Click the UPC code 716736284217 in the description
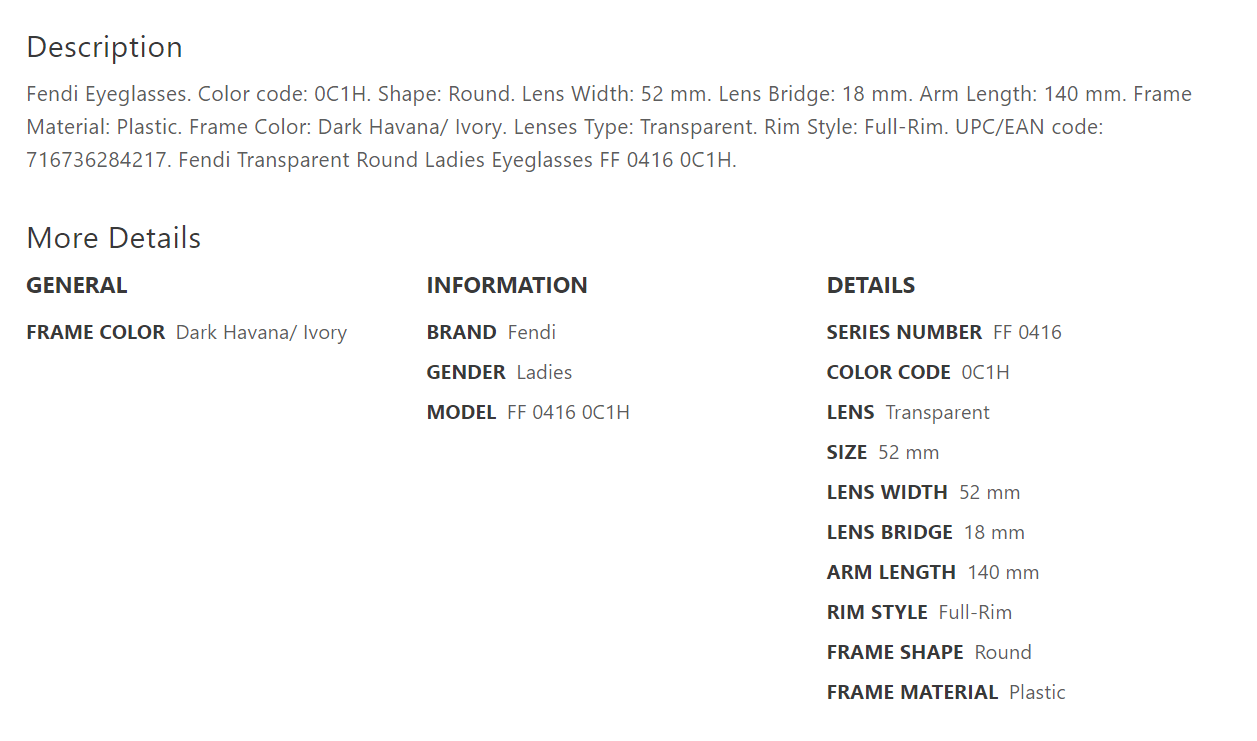Screen dimensions: 1257x741 [x=96, y=160]
